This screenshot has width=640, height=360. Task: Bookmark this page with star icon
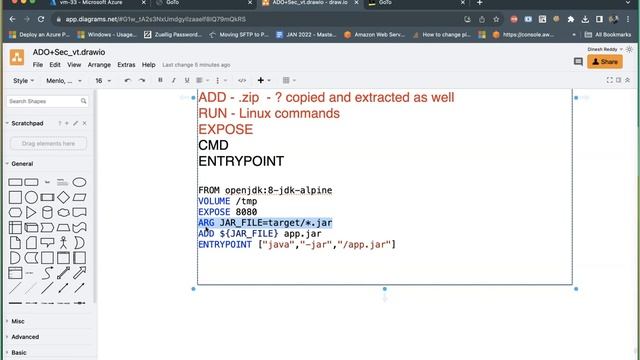[x=496, y=19]
